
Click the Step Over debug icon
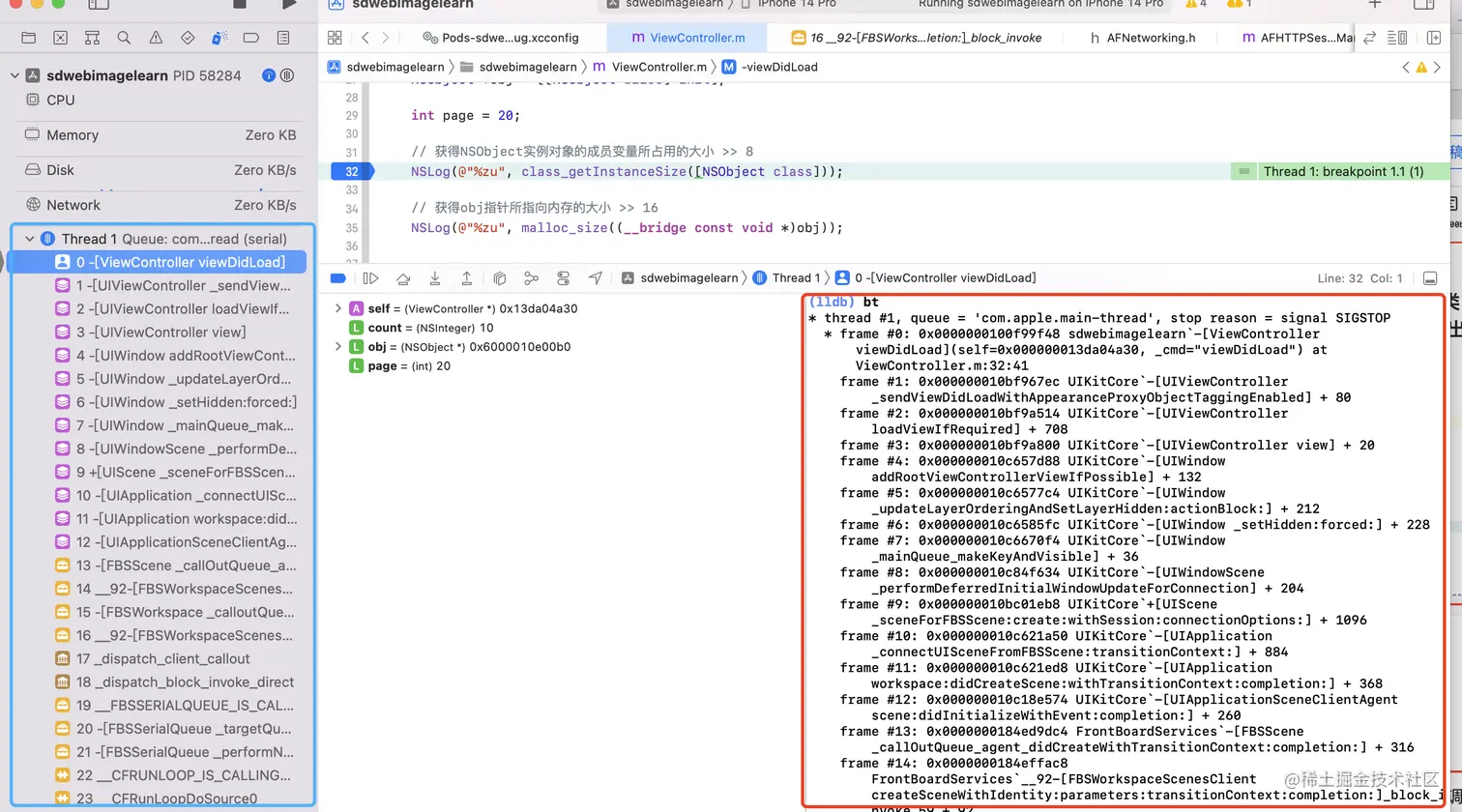point(403,278)
